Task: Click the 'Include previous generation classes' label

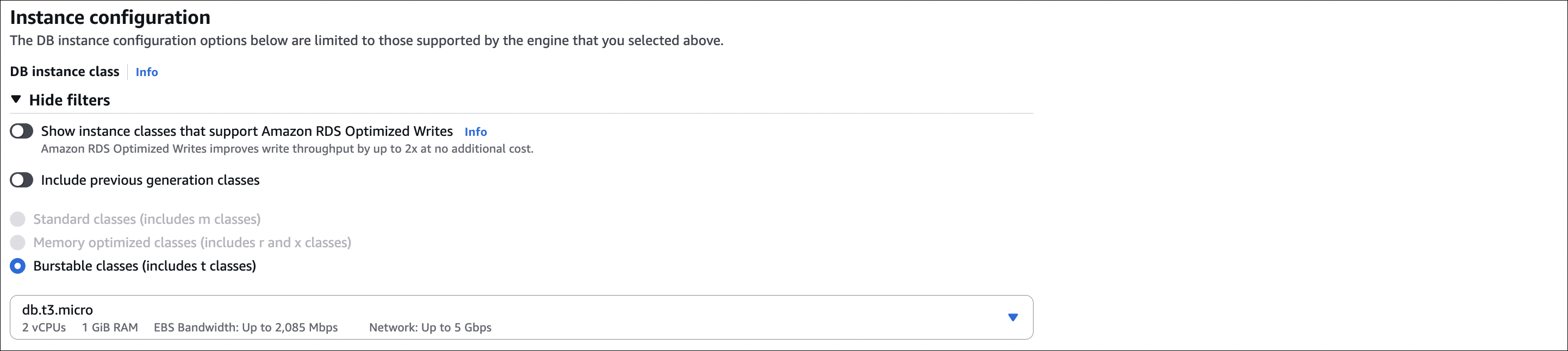Action: 150,180
